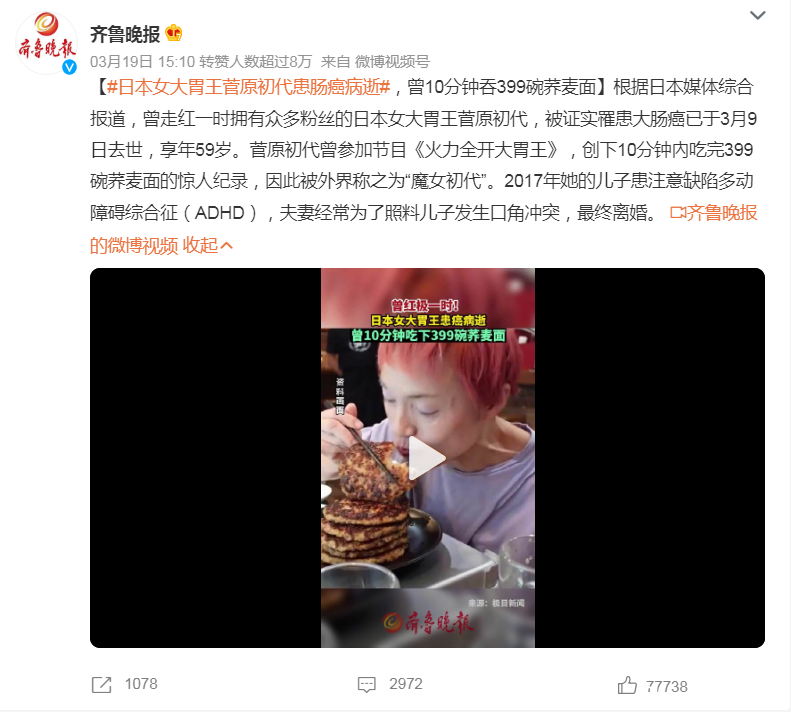Open hashtag #日本女大胃王菅原初代患肠癌病逝#

pos(249,87)
